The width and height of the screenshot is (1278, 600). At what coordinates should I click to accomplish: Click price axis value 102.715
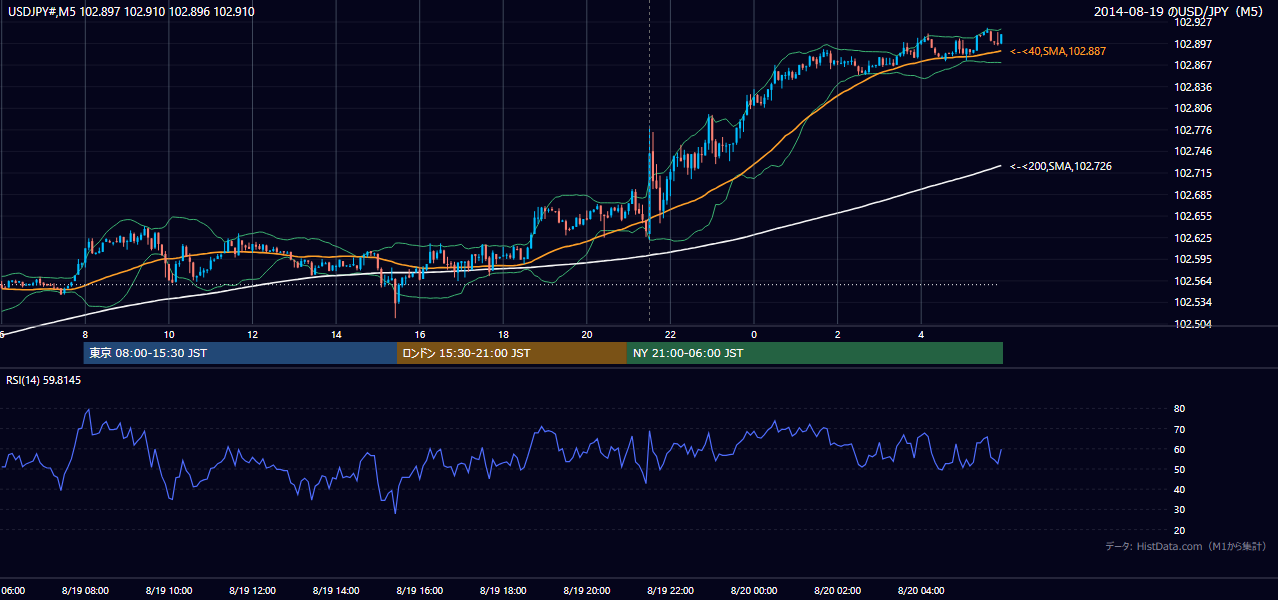click(x=1192, y=174)
